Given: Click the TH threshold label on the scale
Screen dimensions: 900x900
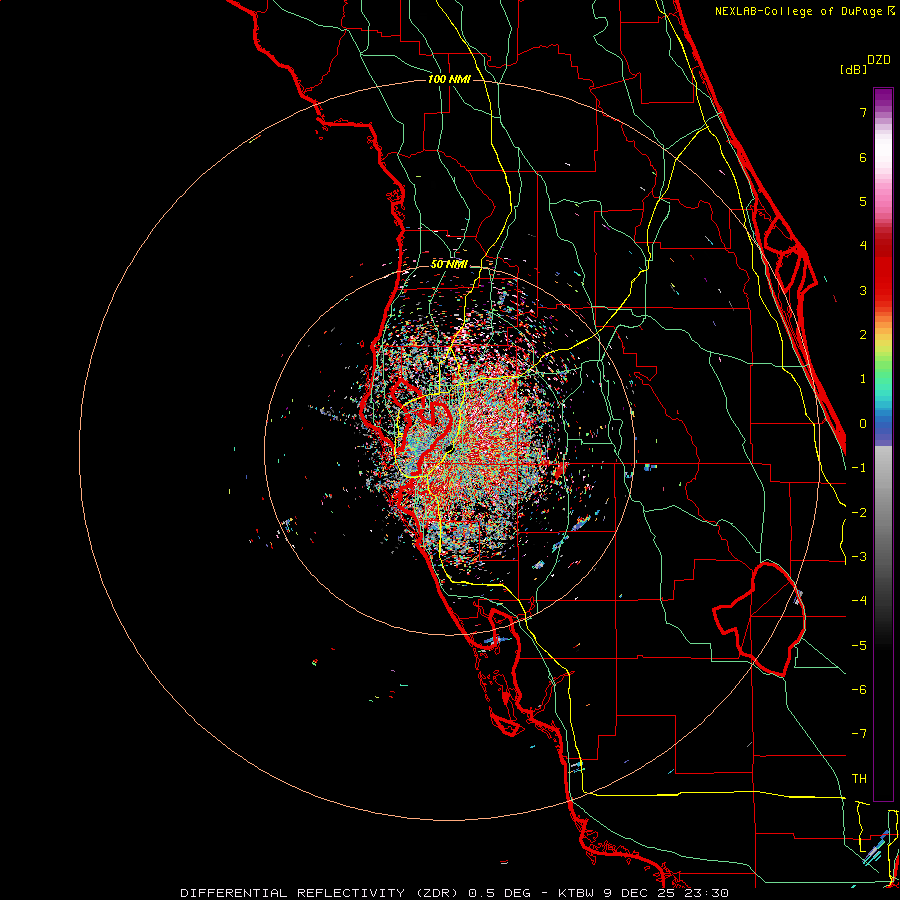Looking at the screenshot, I should 859,779.
